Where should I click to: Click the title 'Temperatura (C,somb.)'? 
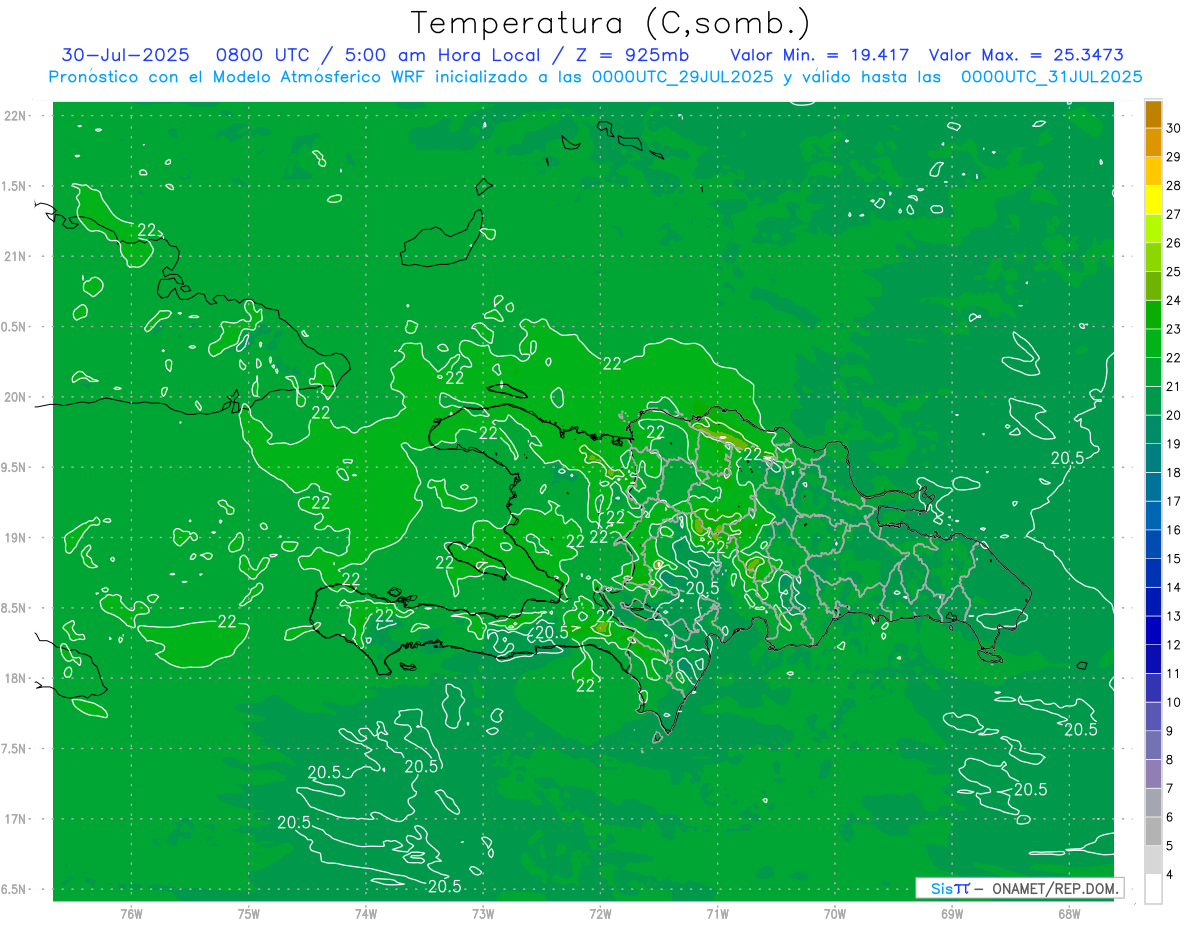(609, 23)
